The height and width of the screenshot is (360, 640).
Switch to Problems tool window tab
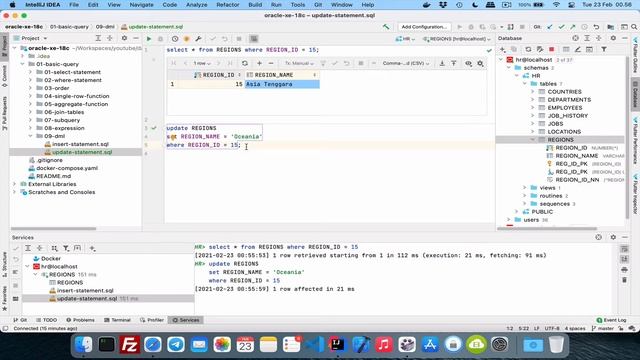pyautogui.click(x=80, y=320)
